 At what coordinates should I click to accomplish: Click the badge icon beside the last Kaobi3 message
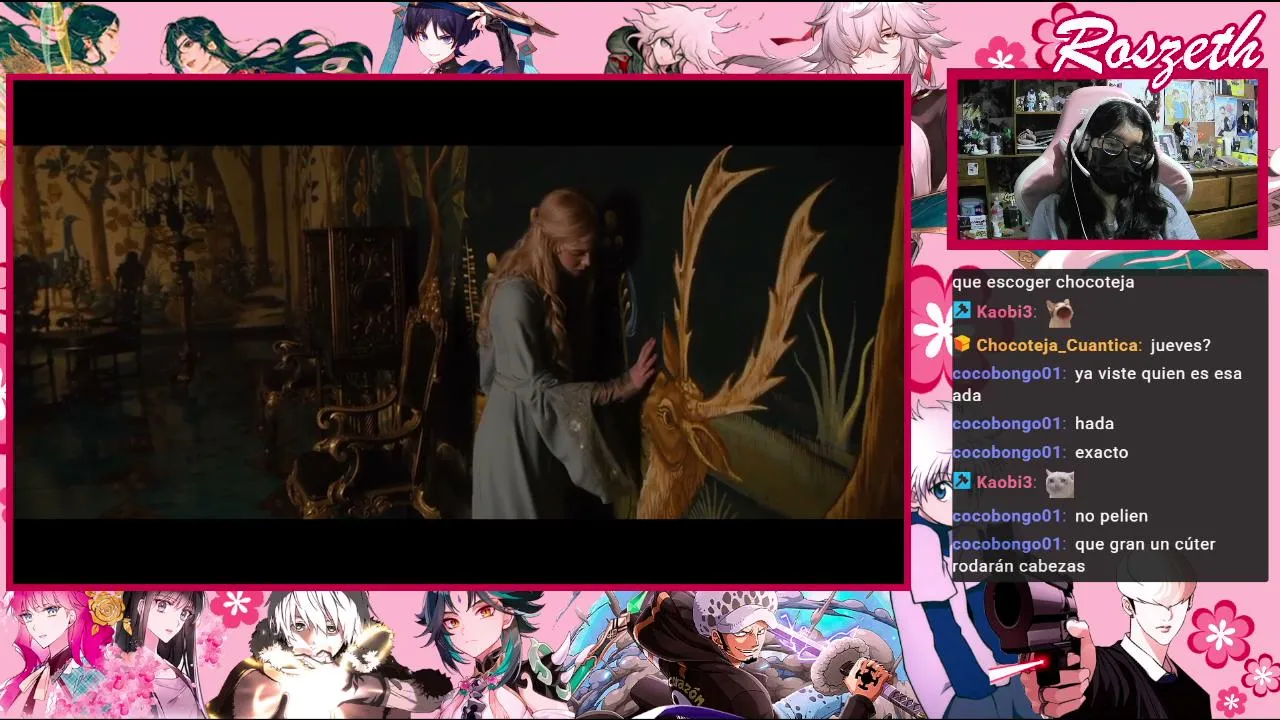961,482
